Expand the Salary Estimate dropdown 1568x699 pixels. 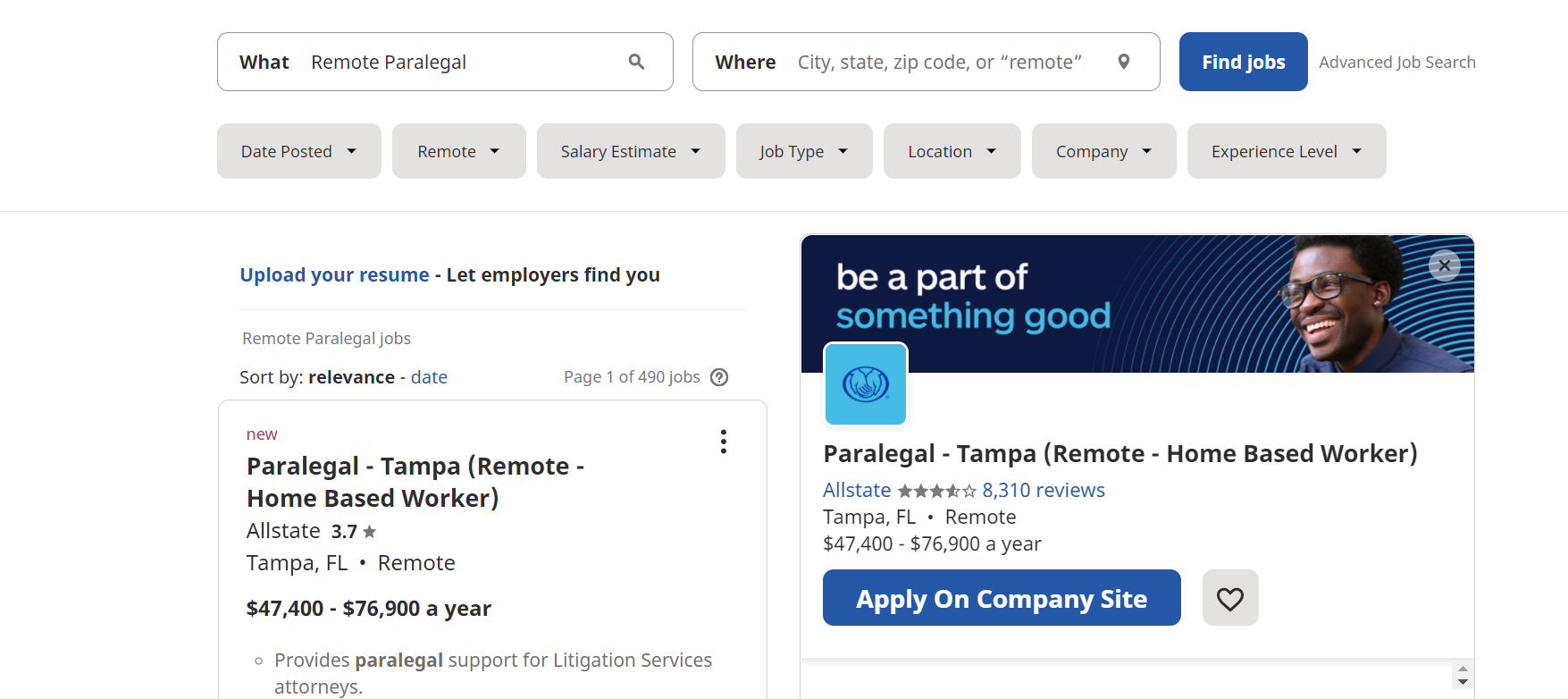click(631, 151)
